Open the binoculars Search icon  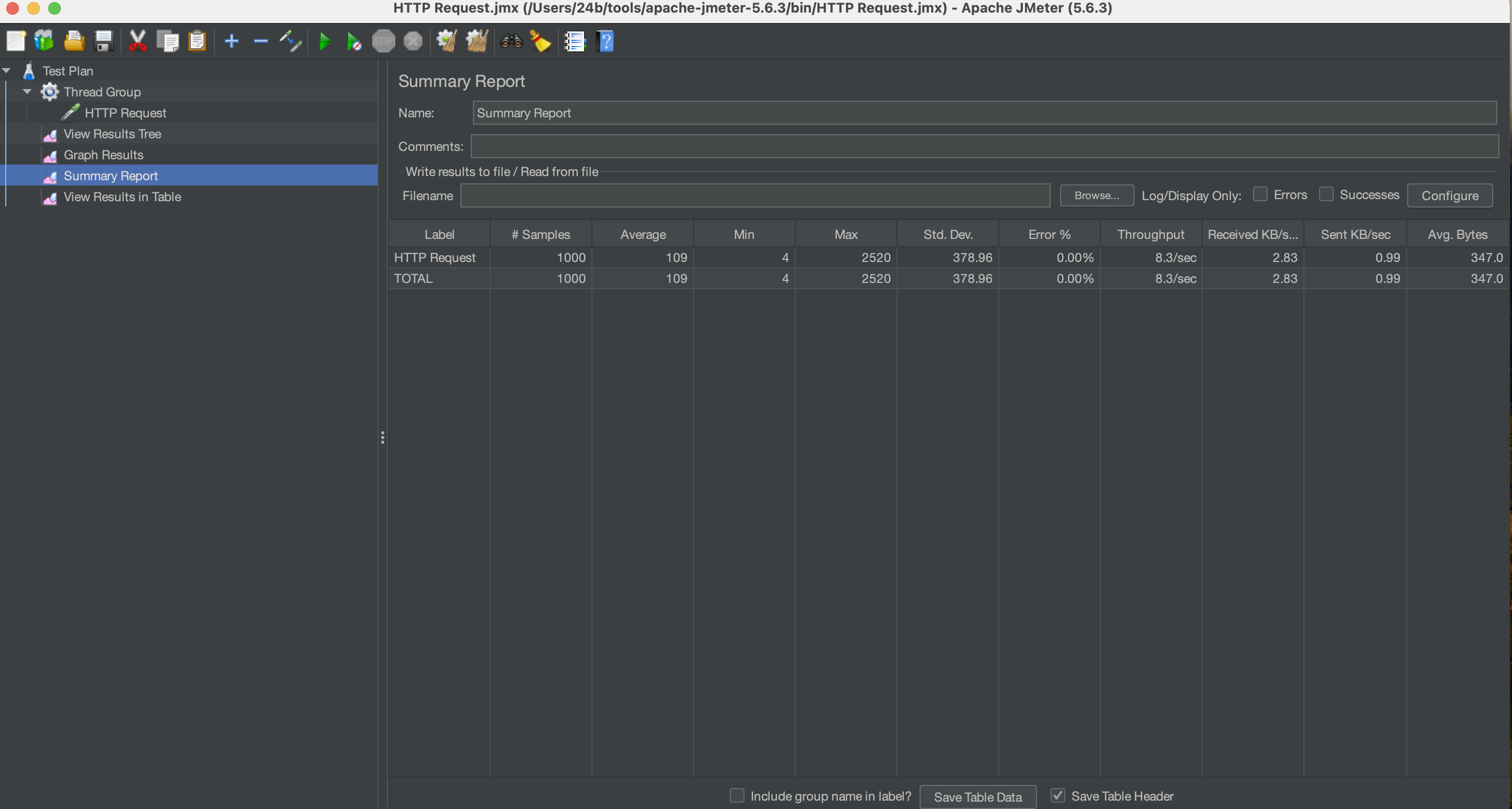click(511, 41)
